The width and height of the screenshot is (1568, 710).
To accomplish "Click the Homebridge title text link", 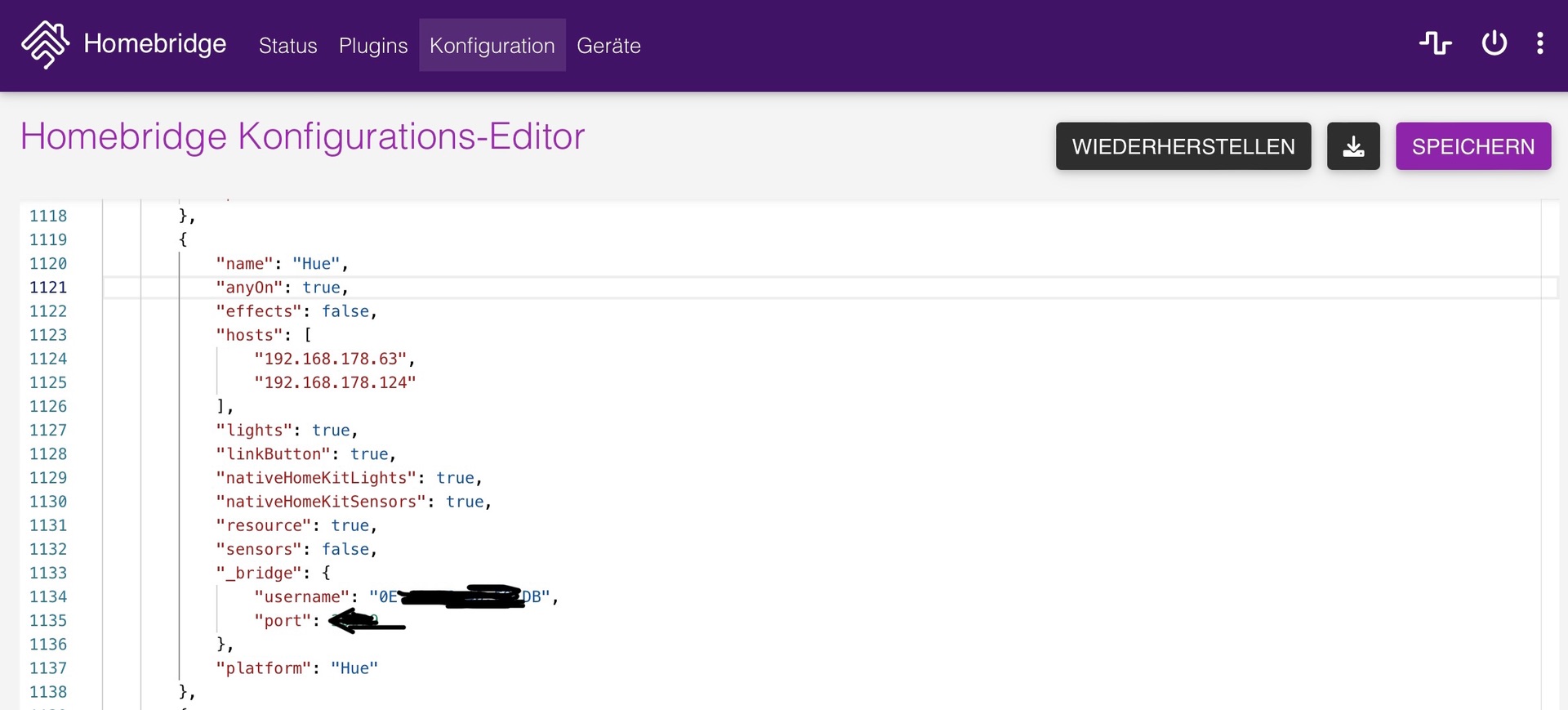I will [154, 43].
